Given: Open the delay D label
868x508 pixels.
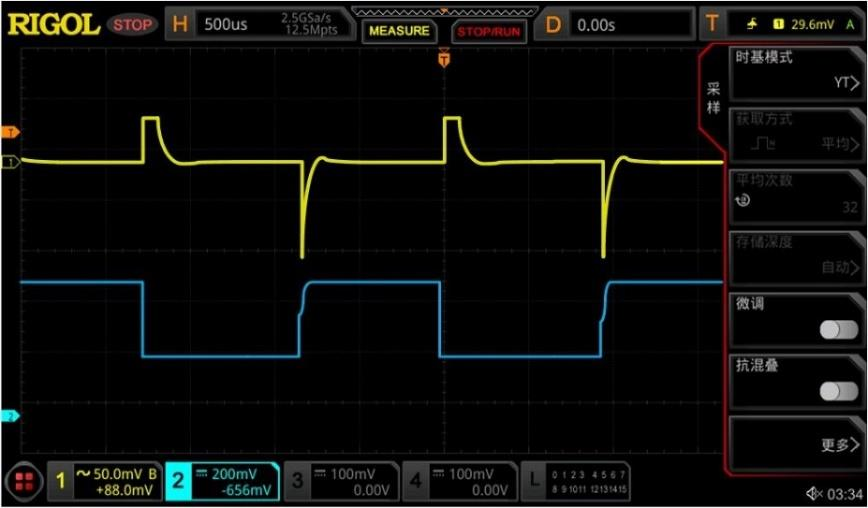Looking at the screenshot, I should click(x=552, y=24).
